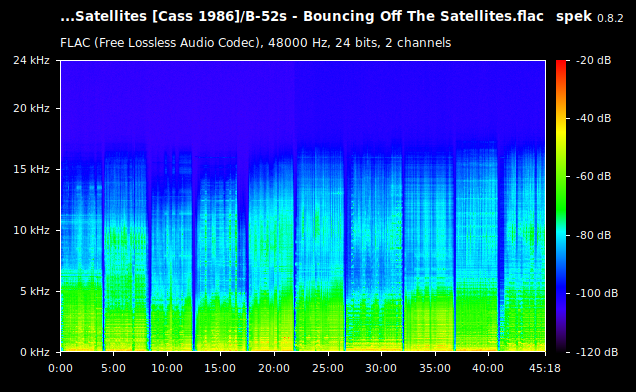Click the 5 kHz frequency label
This screenshot has height=392, width=636.
[x=35, y=291]
